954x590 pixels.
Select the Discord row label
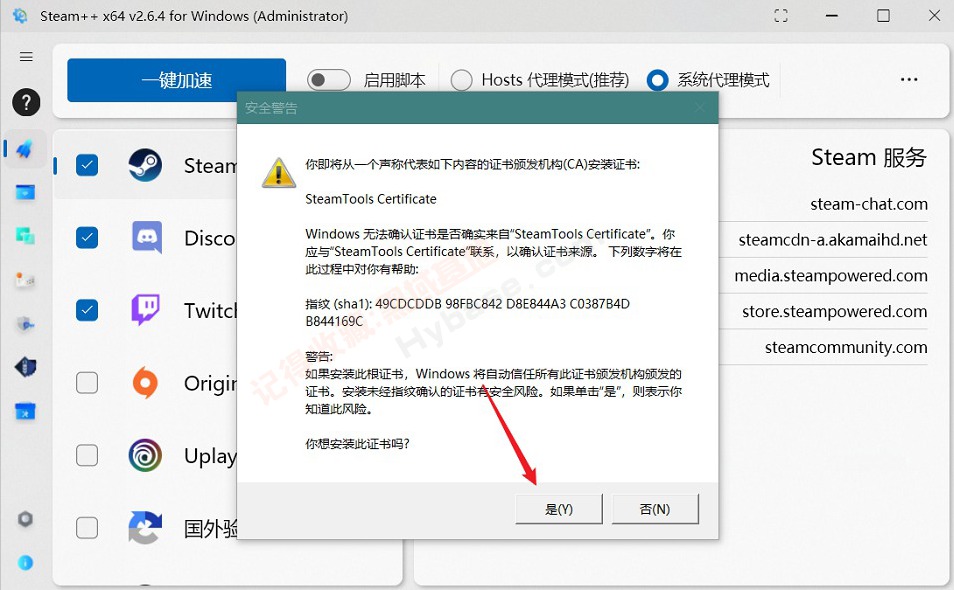[211, 238]
